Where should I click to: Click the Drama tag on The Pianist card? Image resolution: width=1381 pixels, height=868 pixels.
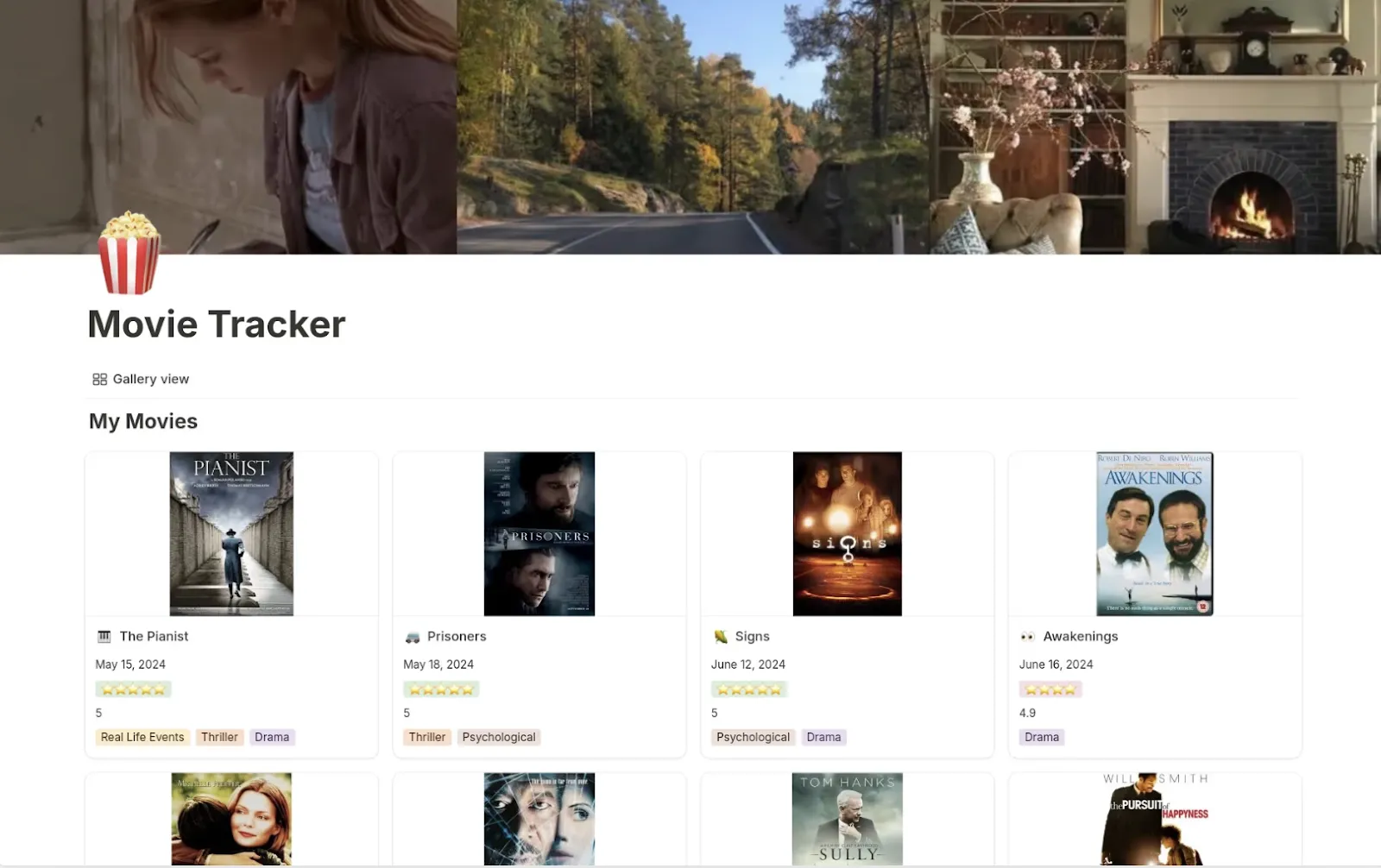tap(272, 737)
